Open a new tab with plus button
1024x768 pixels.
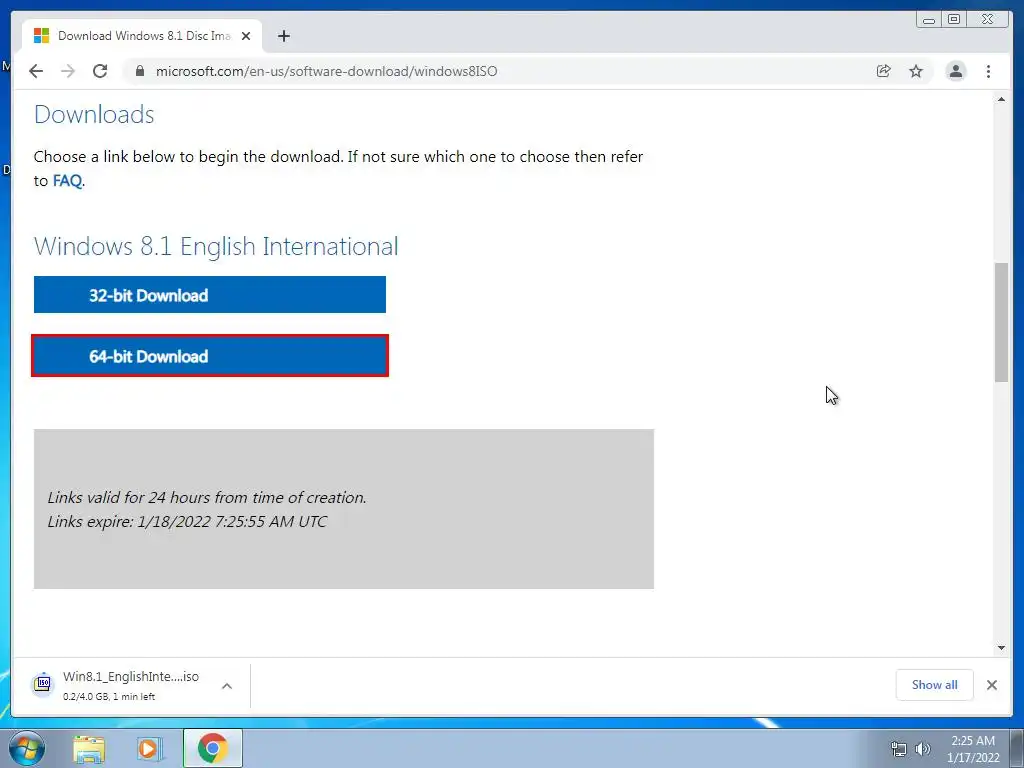[283, 36]
